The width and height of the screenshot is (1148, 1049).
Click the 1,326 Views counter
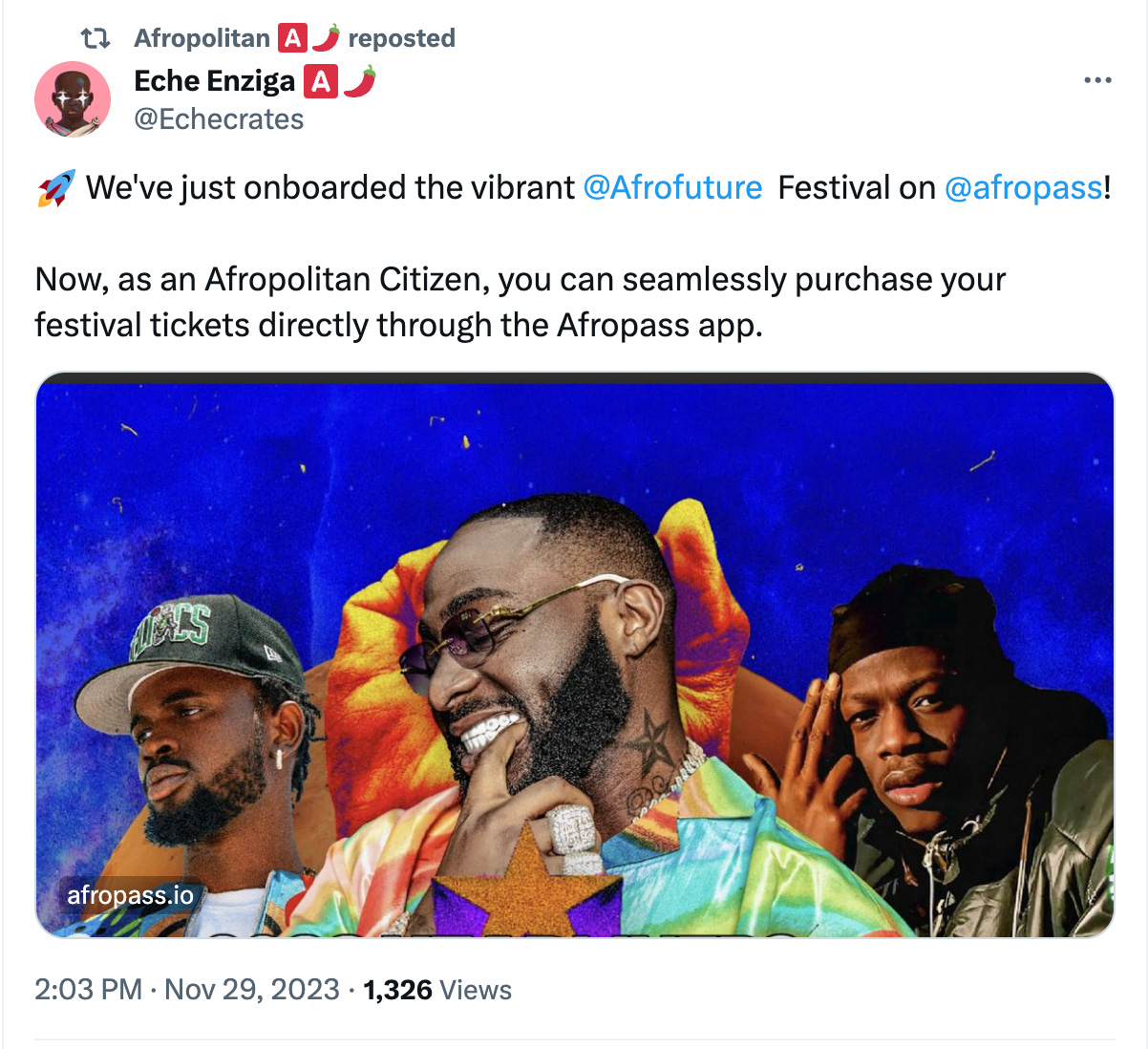point(437,990)
